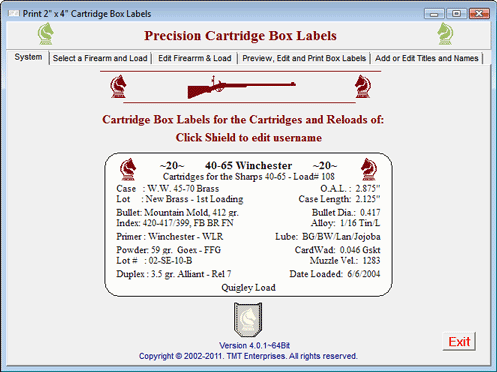The height and width of the screenshot is (372, 497).
Task: Switch to Select a Firearm and Load tab
Action: (100, 58)
